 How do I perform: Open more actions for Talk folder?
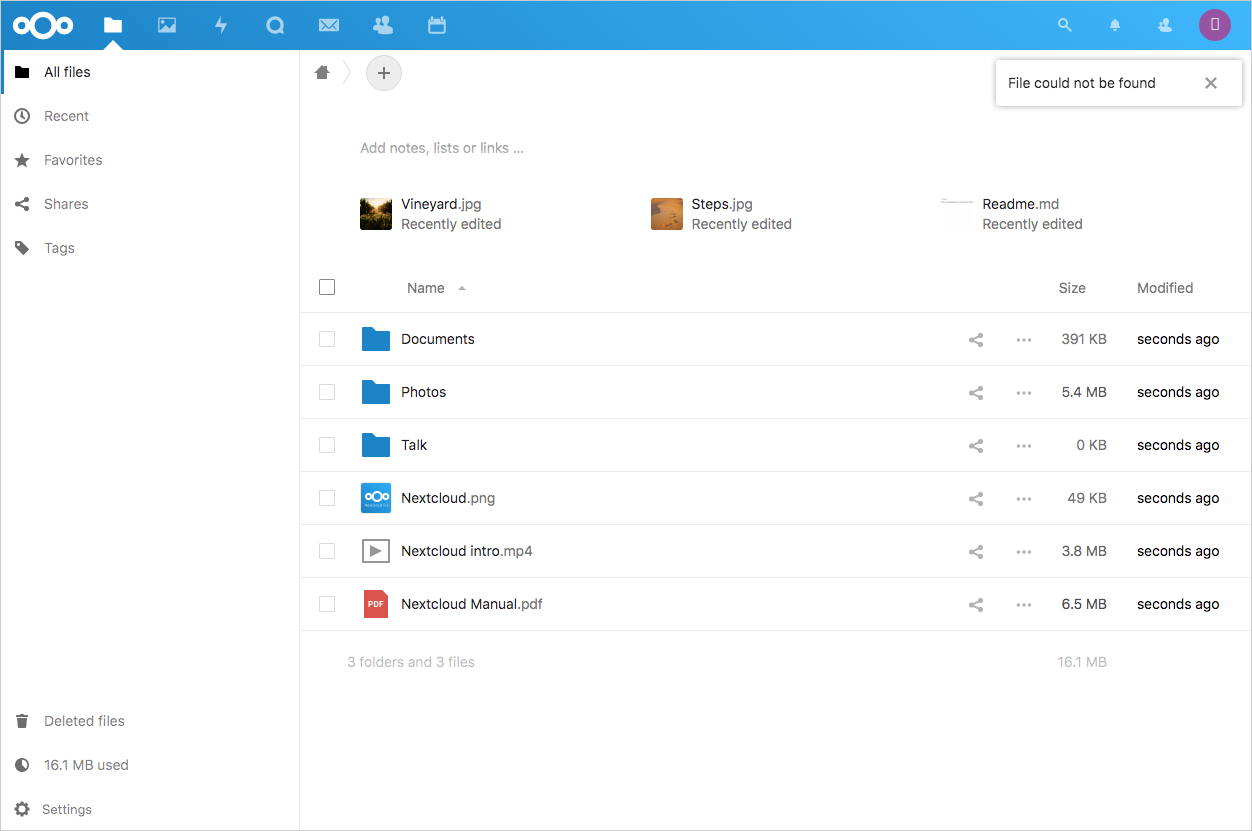pyautogui.click(x=1024, y=446)
